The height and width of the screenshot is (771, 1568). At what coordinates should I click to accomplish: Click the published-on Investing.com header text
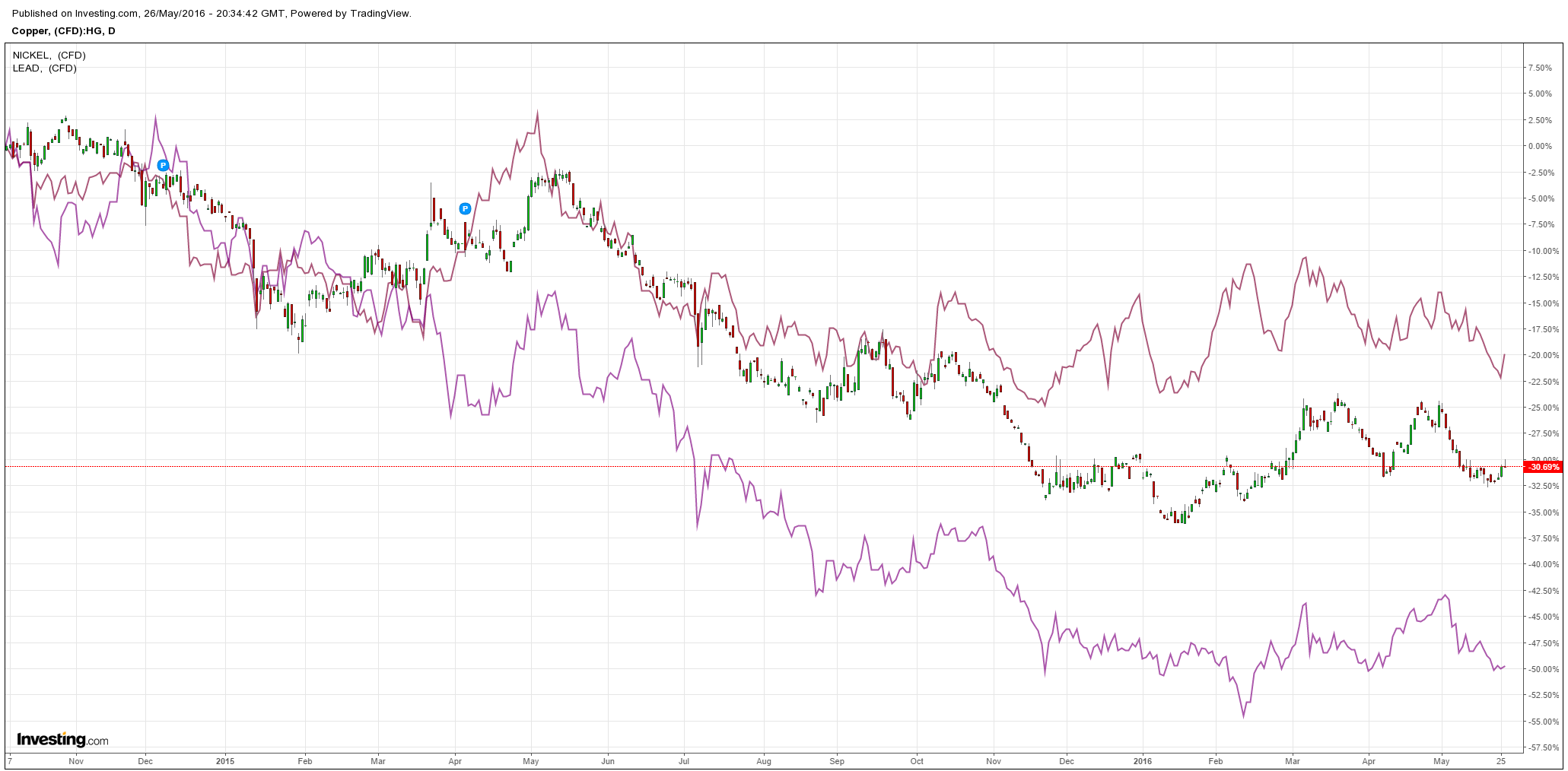point(212,14)
